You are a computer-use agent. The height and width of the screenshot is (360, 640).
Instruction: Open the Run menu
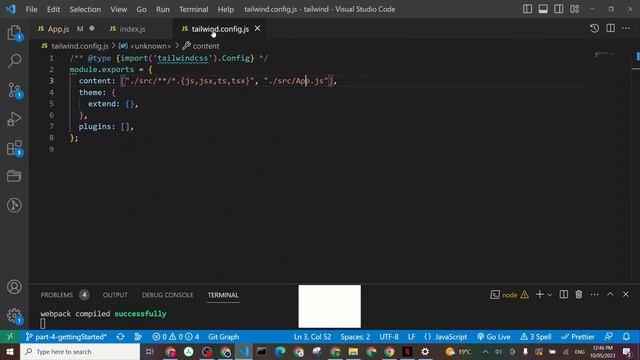point(162,9)
